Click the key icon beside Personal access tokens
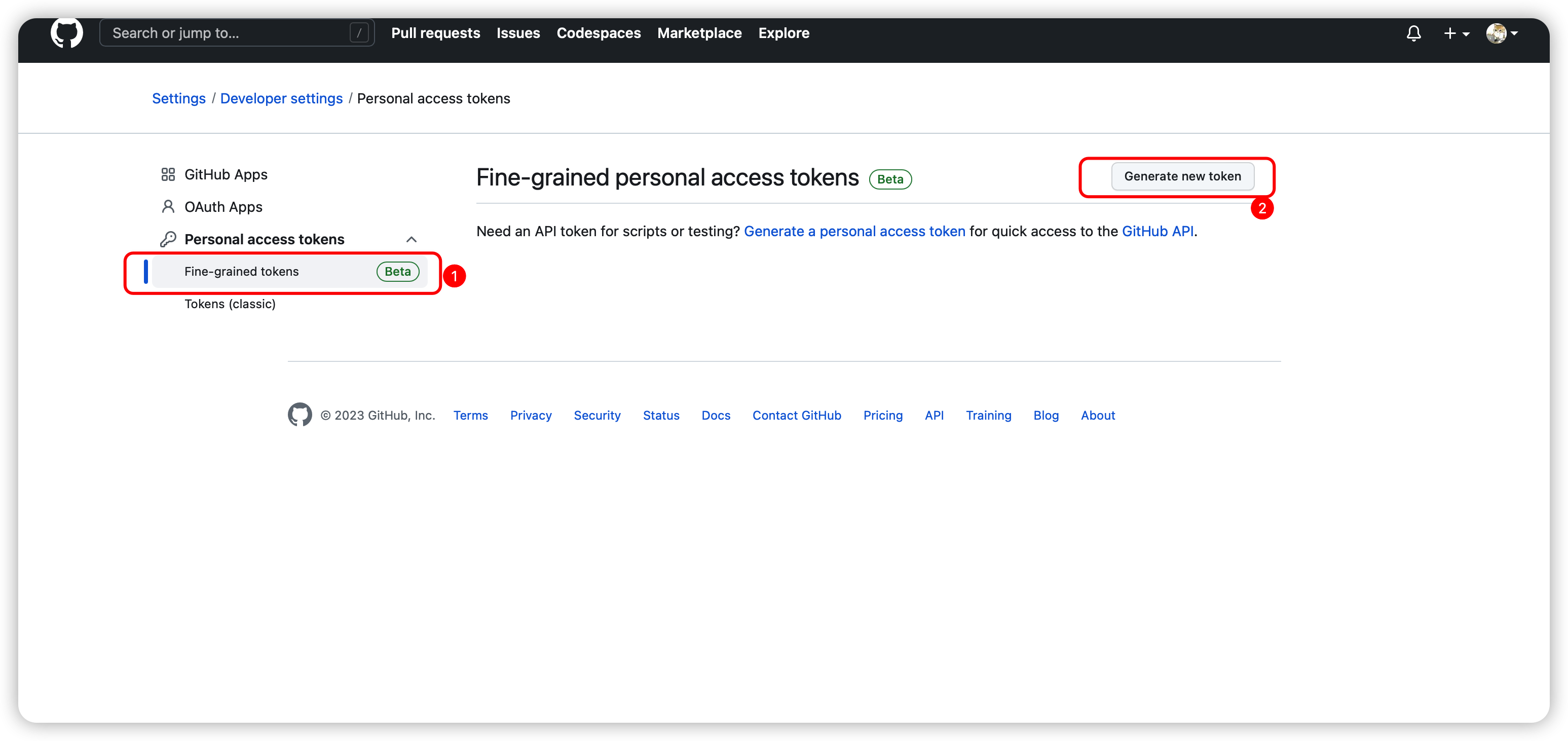Viewport: 1568px width, 741px height. [168, 239]
